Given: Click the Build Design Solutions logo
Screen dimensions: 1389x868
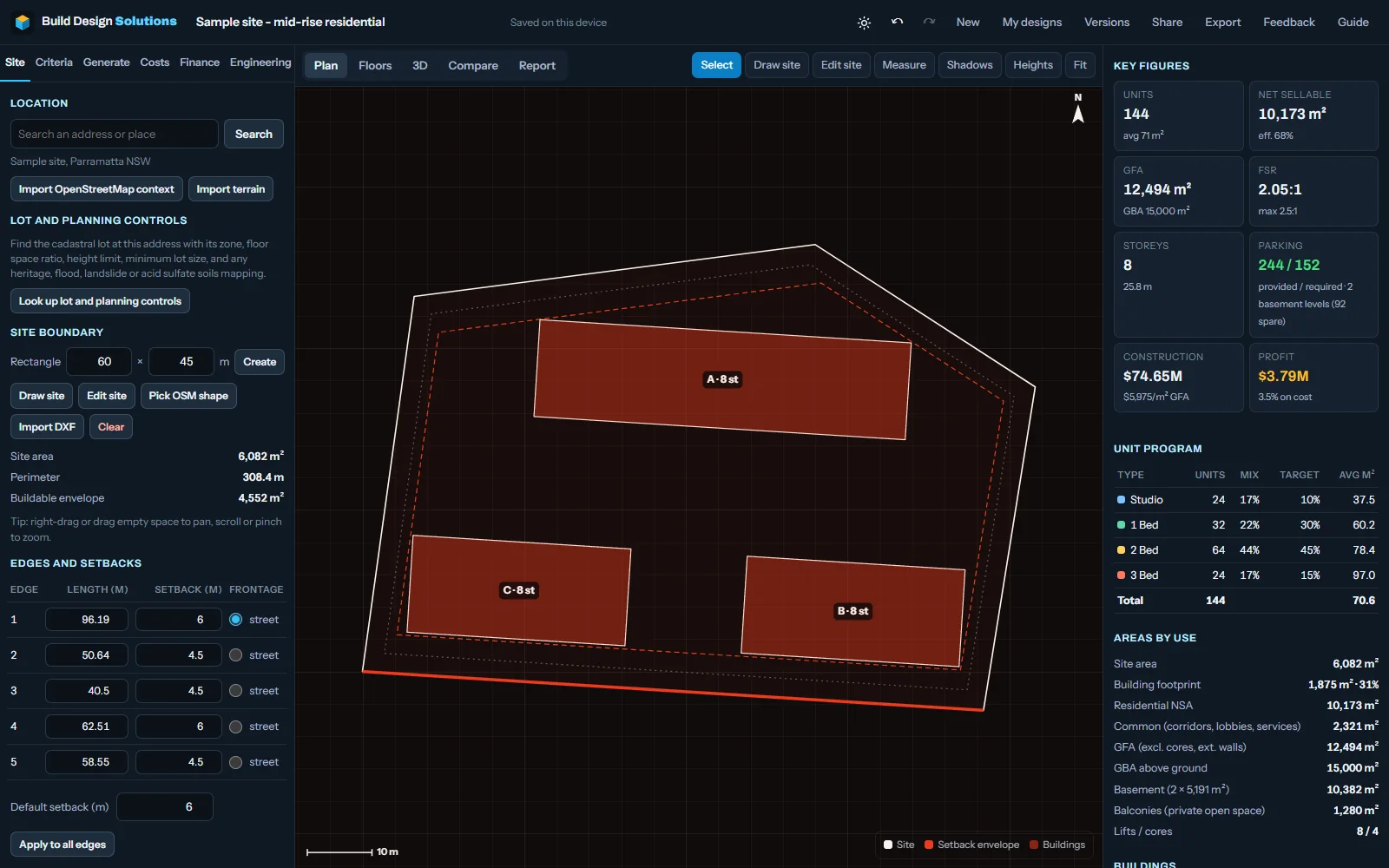Looking at the screenshot, I should (23, 22).
